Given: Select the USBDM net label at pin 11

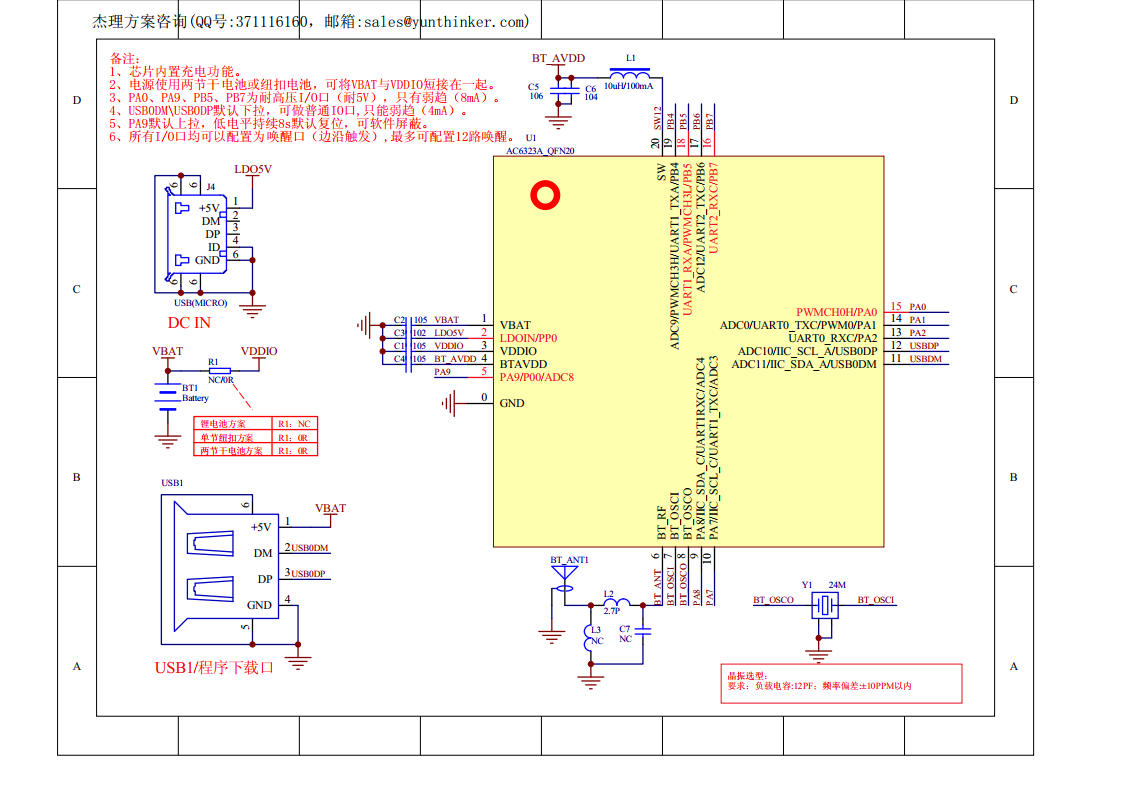Looking at the screenshot, I should coord(925,359).
